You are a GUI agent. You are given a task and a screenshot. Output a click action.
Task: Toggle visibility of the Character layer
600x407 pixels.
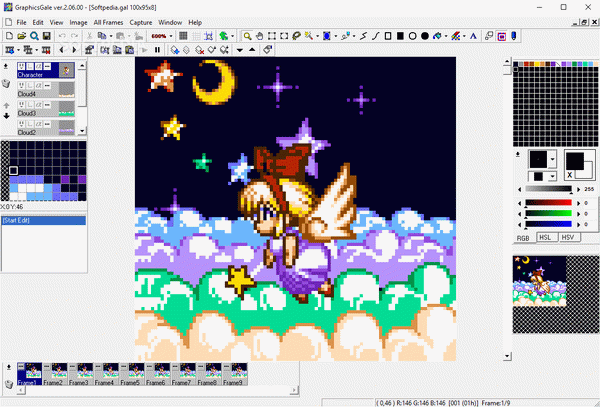coord(22,65)
